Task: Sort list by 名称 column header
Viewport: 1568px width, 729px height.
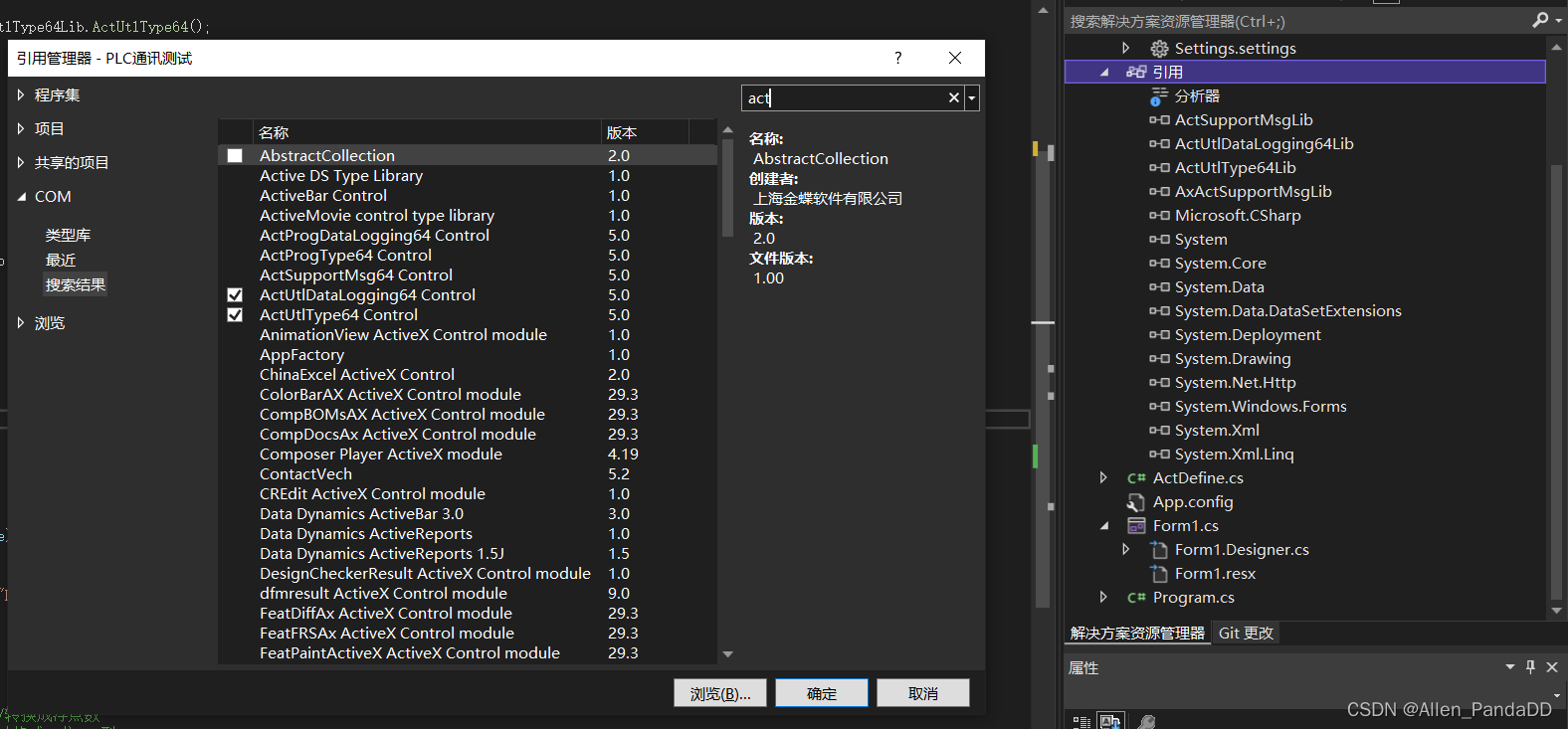Action: (x=428, y=132)
